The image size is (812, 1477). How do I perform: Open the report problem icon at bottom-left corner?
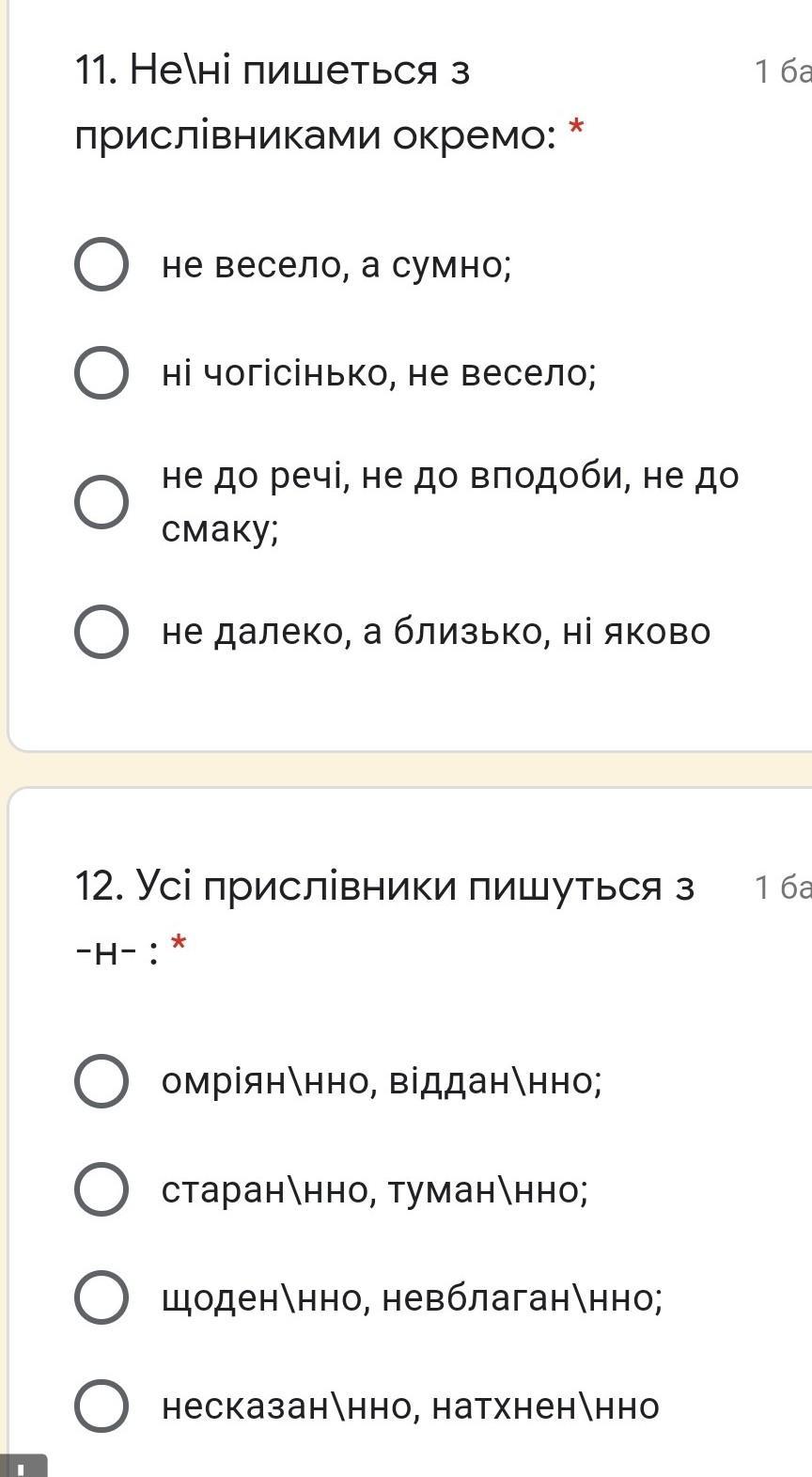tap(23, 1466)
